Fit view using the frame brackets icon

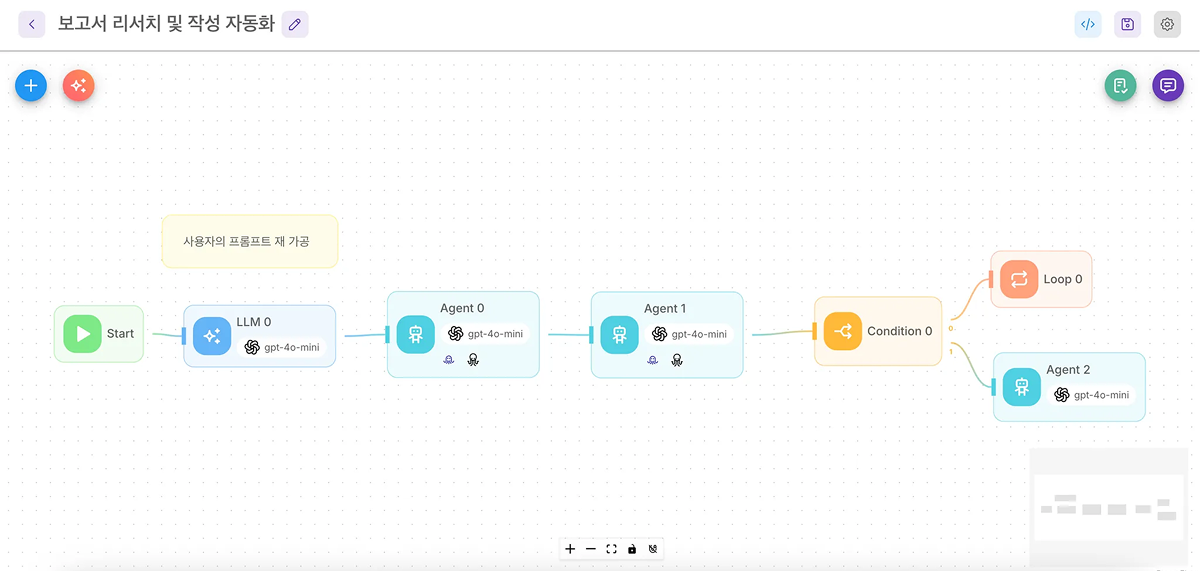coord(611,549)
